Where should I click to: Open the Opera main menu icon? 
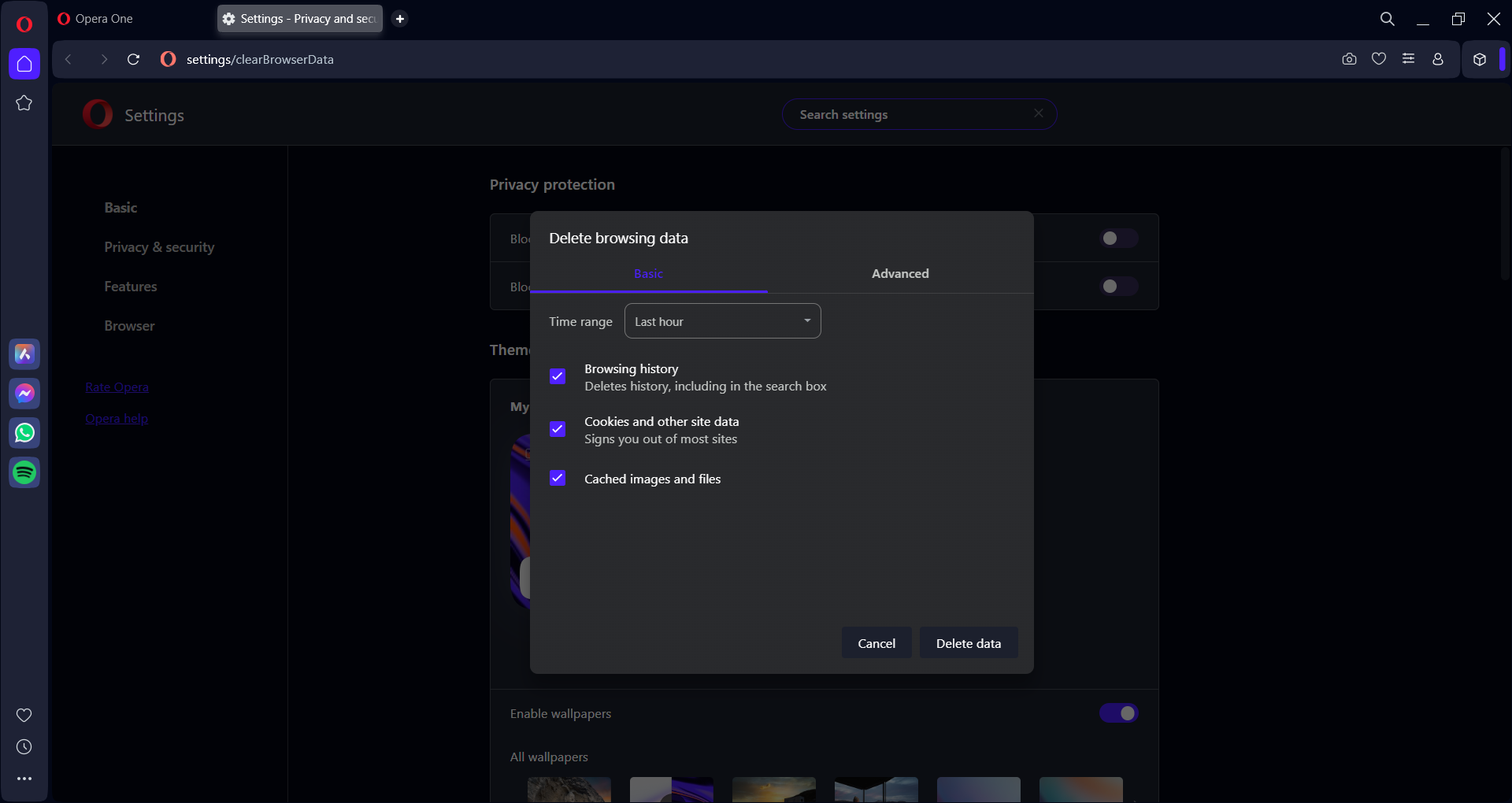pos(24,24)
